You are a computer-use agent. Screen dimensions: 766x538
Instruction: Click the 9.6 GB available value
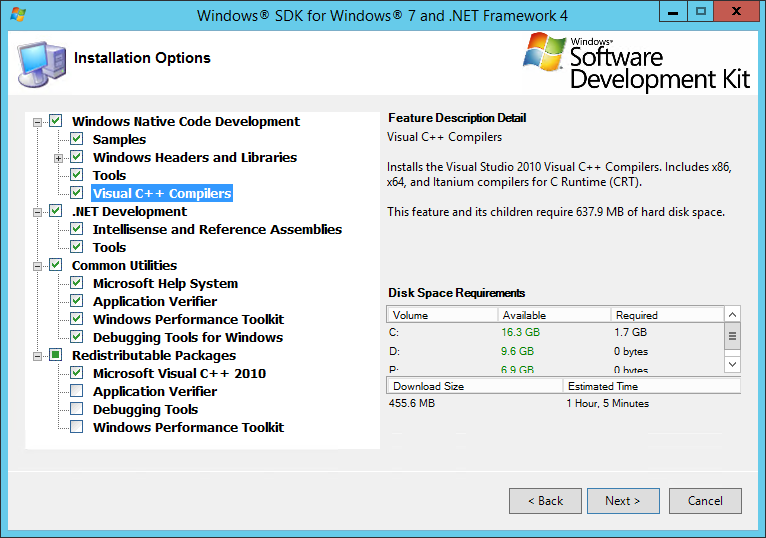pyautogui.click(x=517, y=351)
